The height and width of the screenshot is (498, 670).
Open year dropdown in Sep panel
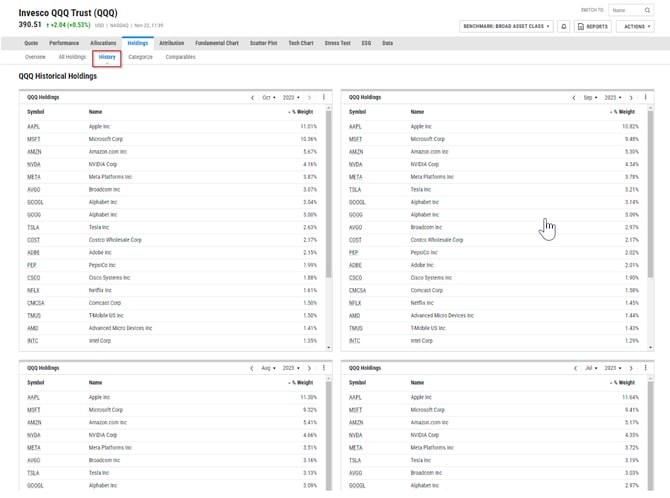(x=613, y=98)
